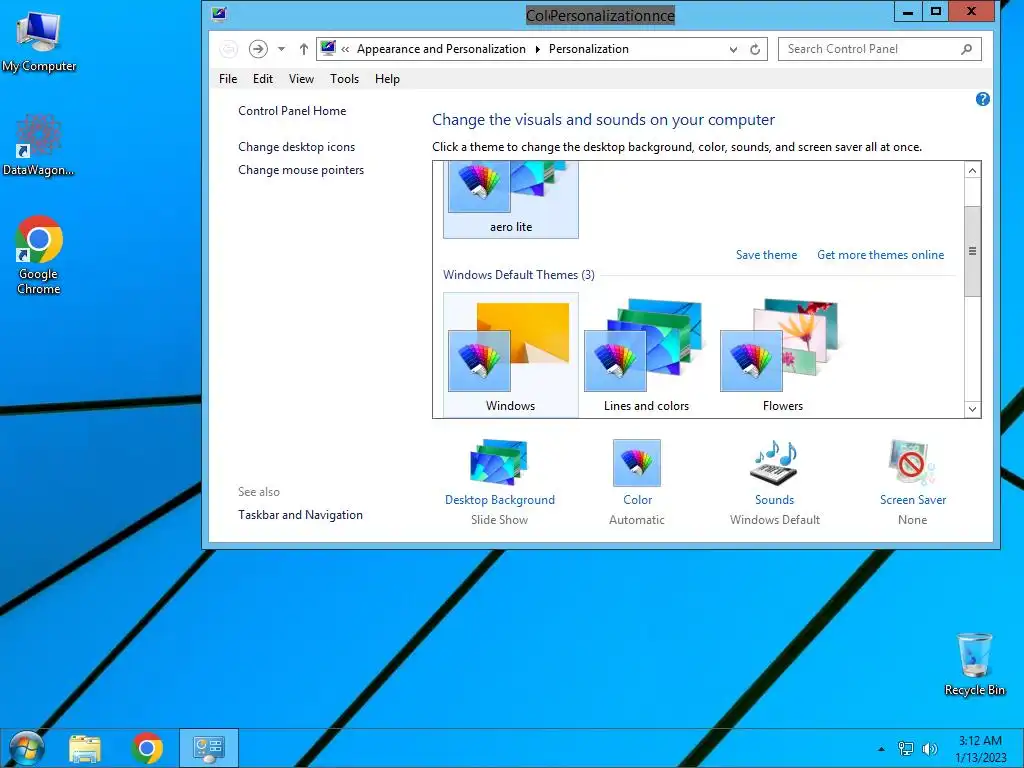This screenshot has width=1024, height=768.
Task: Select the Control Panel taskbar button
Action: pyautogui.click(x=209, y=748)
